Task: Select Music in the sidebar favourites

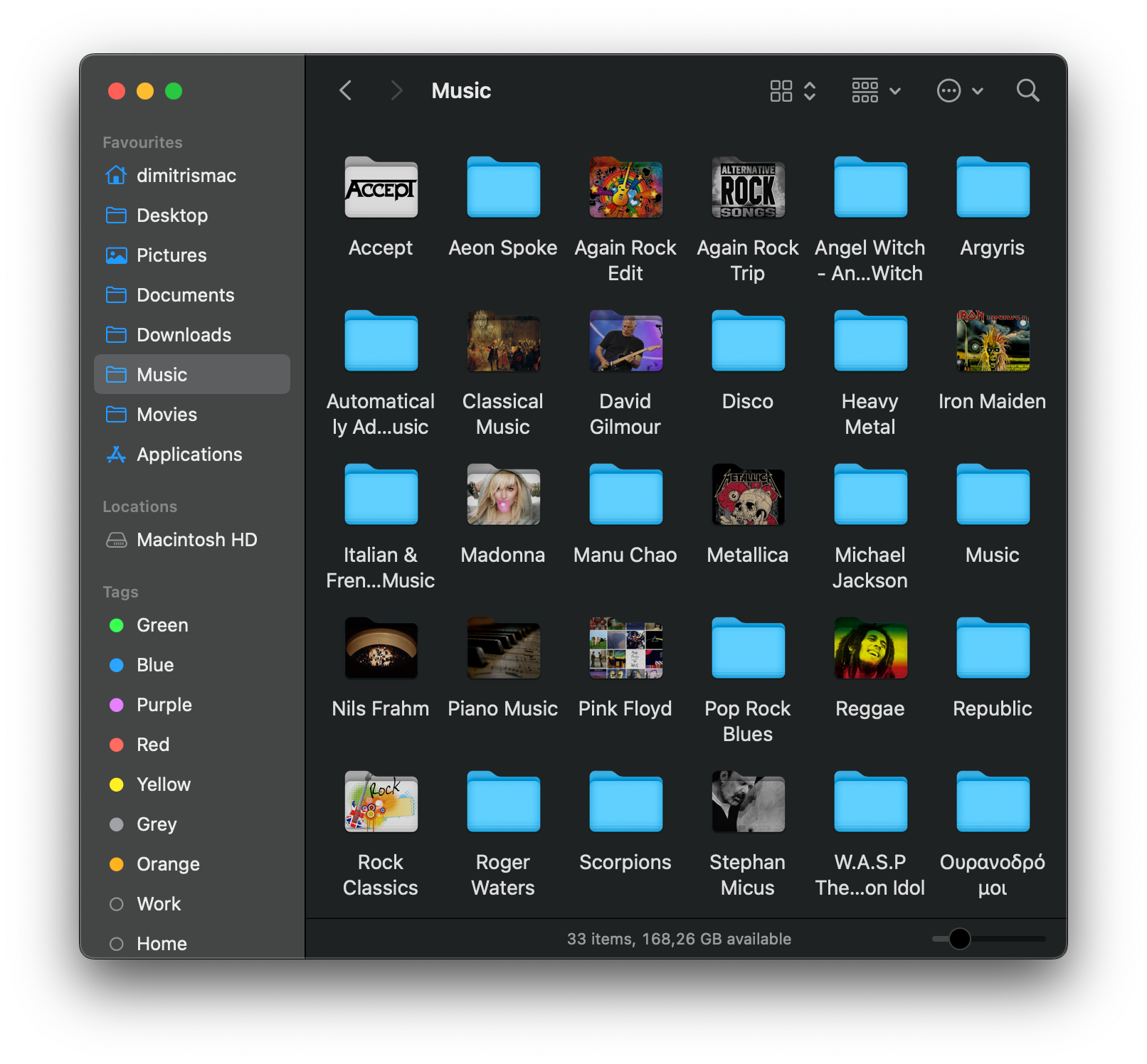Action: pos(192,374)
